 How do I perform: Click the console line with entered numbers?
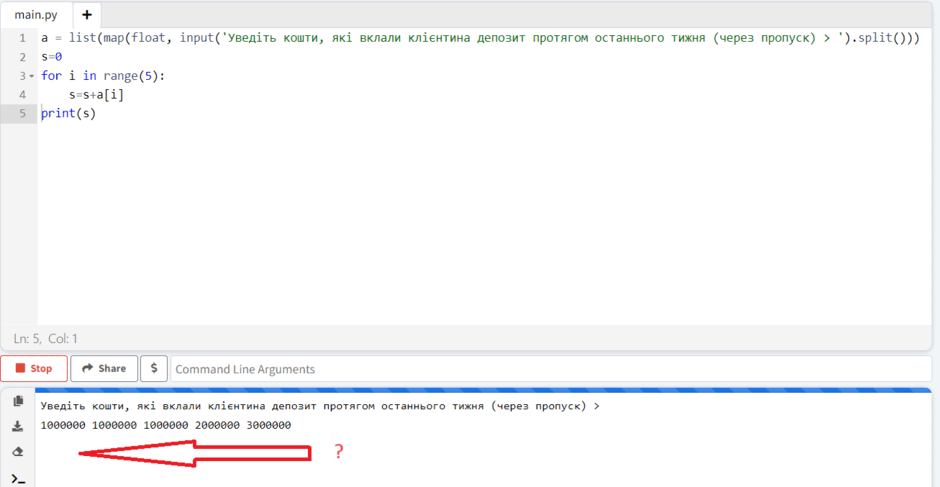[166, 425]
